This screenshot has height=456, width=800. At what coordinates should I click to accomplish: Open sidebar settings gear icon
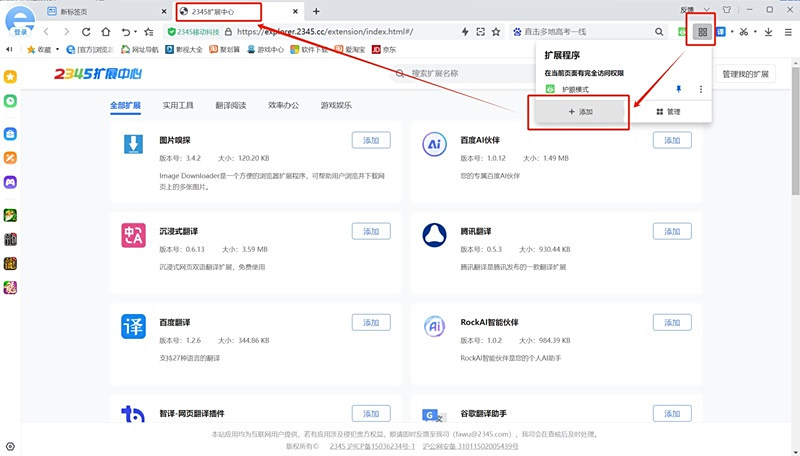[x=10, y=446]
